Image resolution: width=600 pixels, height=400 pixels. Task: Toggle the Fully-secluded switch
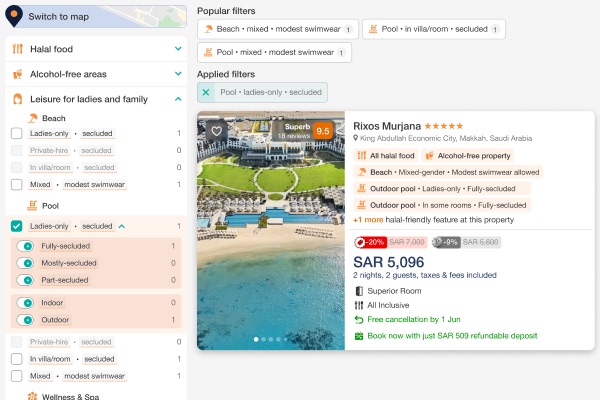coord(25,246)
